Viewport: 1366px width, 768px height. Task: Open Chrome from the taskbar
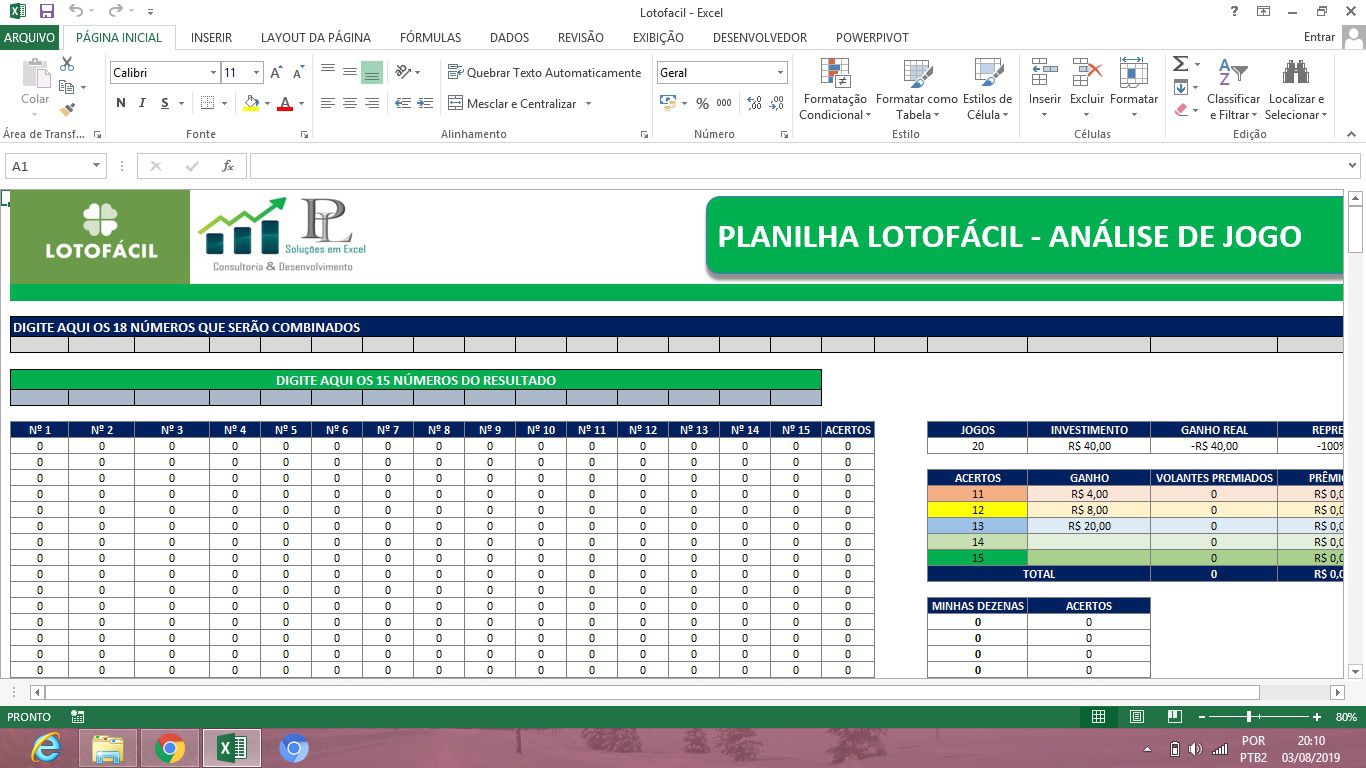pyautogui.click(x=170, y=747)
